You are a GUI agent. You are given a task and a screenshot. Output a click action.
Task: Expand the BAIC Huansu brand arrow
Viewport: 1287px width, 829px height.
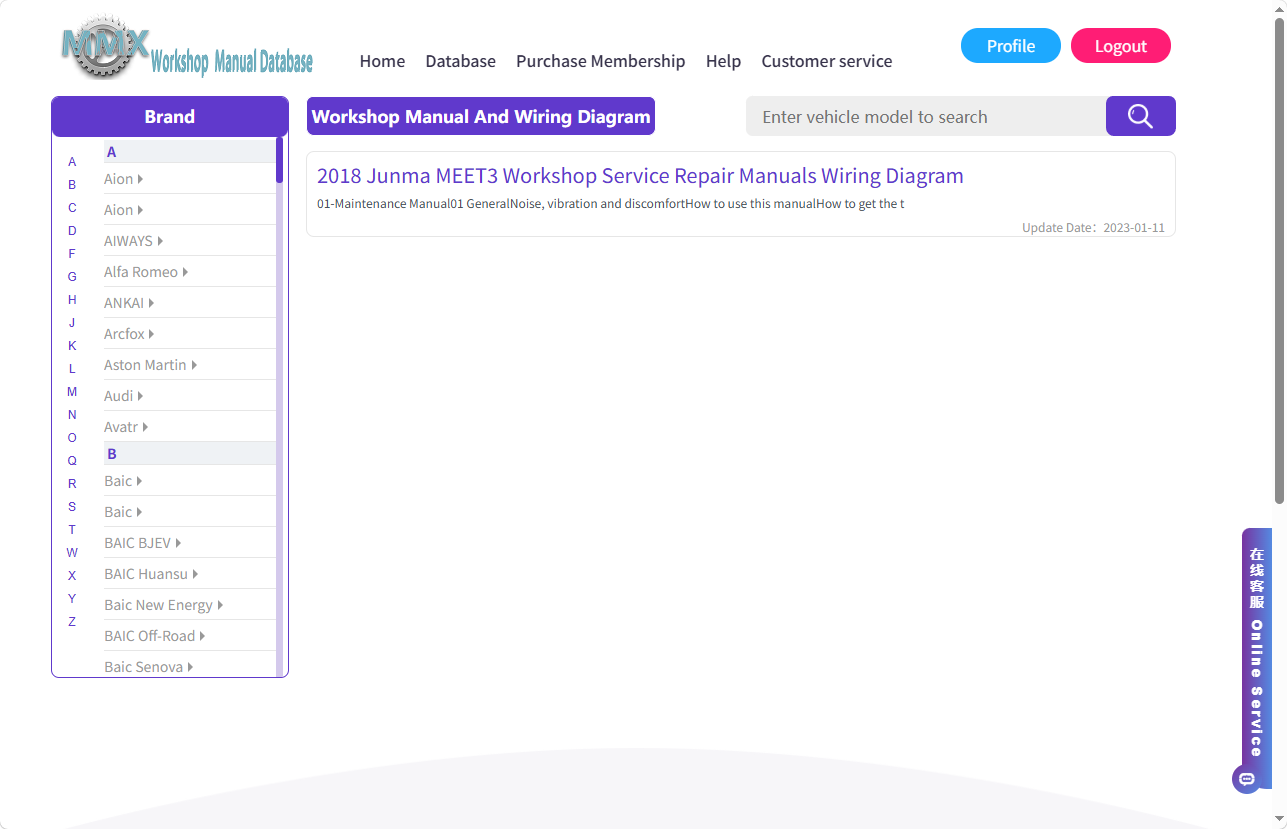click(x=195, y=574)
